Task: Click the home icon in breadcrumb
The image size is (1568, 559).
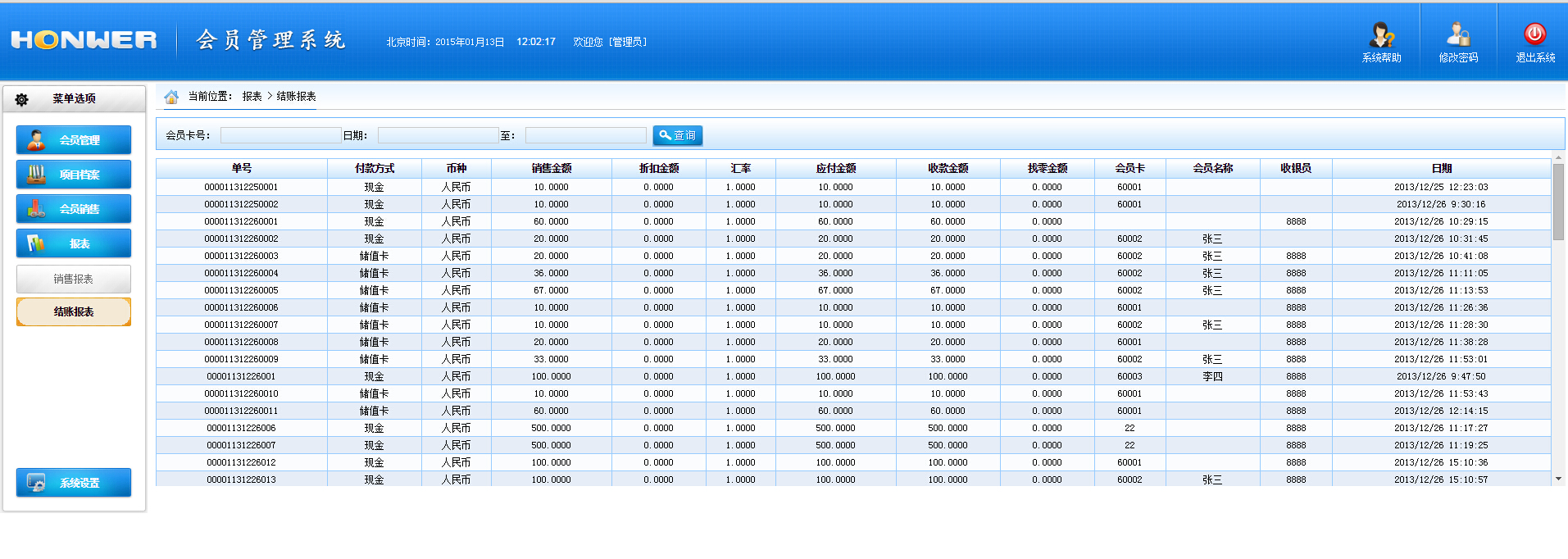Action: tap(171, 97)
